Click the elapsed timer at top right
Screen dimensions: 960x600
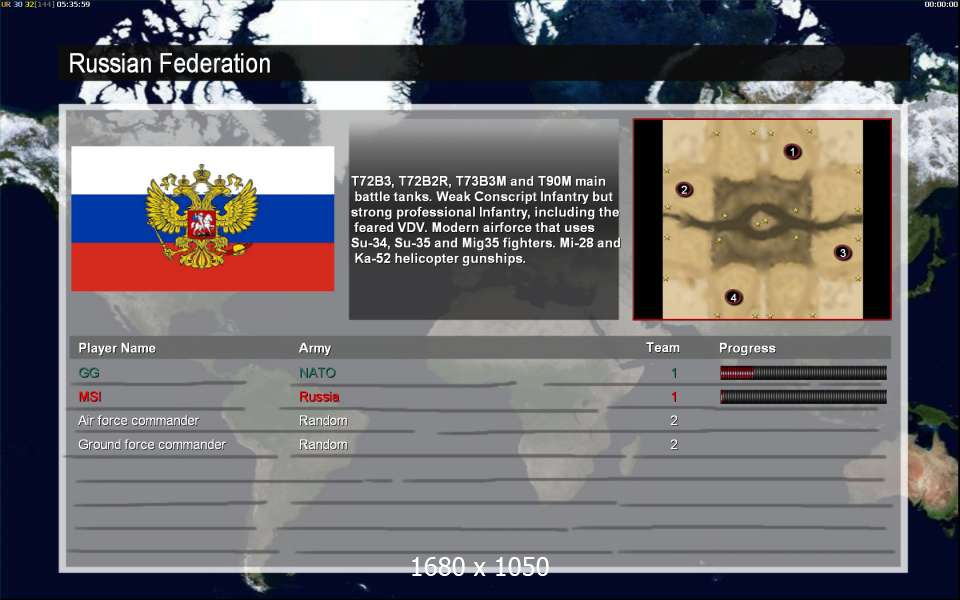(940, 4)
